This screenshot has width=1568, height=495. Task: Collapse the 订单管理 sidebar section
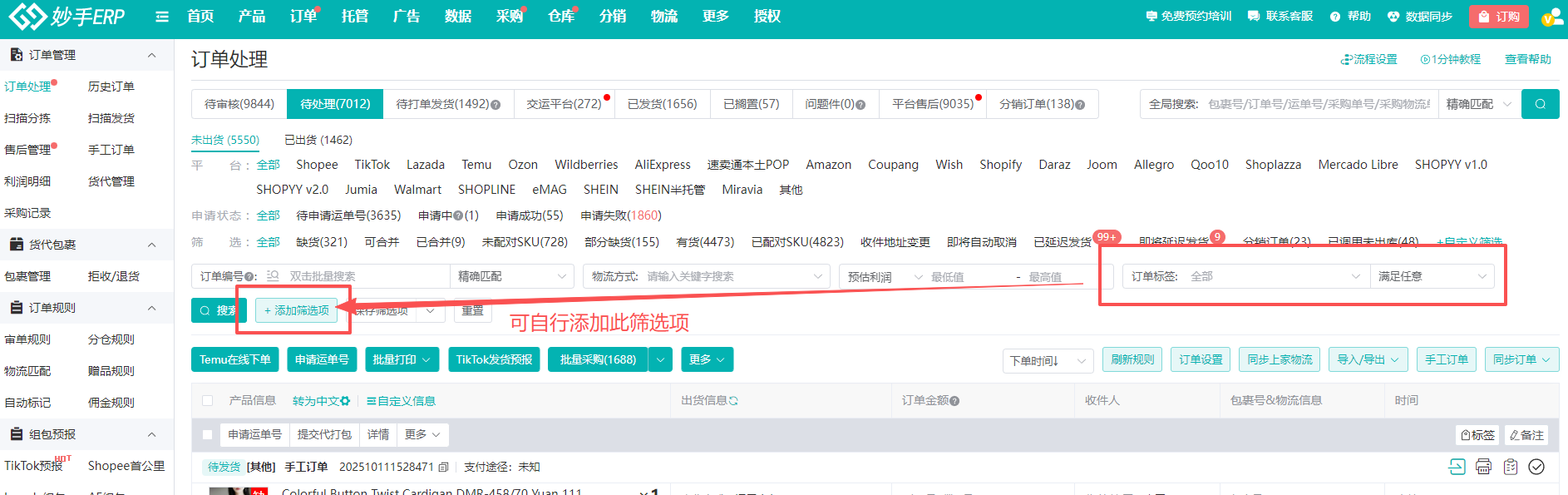[151, 55]
